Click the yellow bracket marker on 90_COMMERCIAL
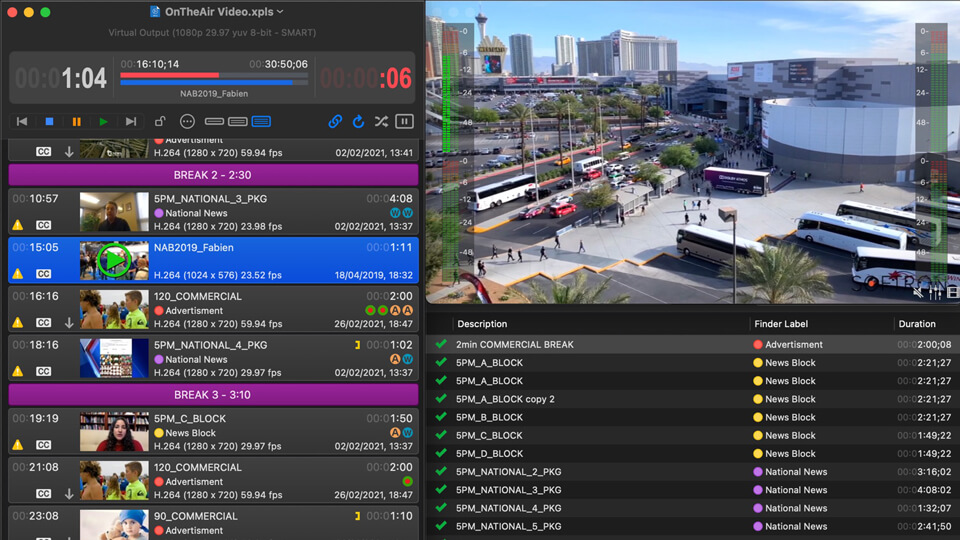 point(358,516)
